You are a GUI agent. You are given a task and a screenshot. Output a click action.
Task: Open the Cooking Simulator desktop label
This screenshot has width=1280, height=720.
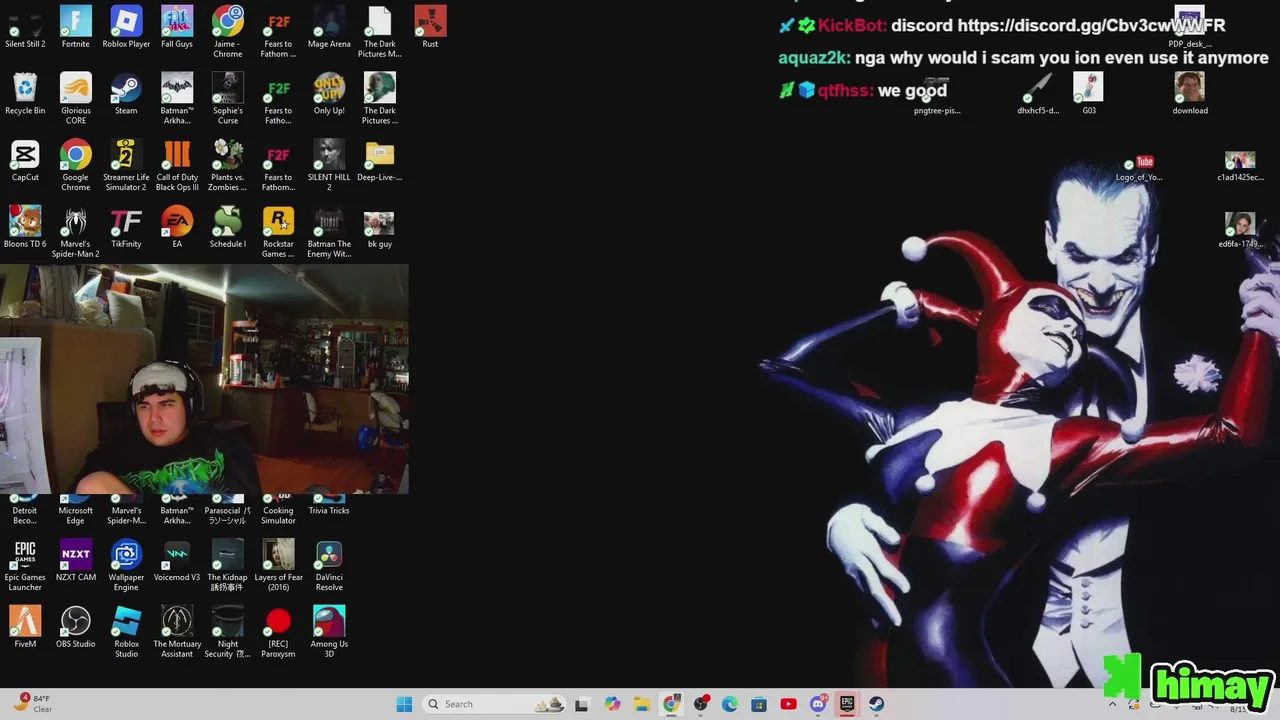click(278, 515)
